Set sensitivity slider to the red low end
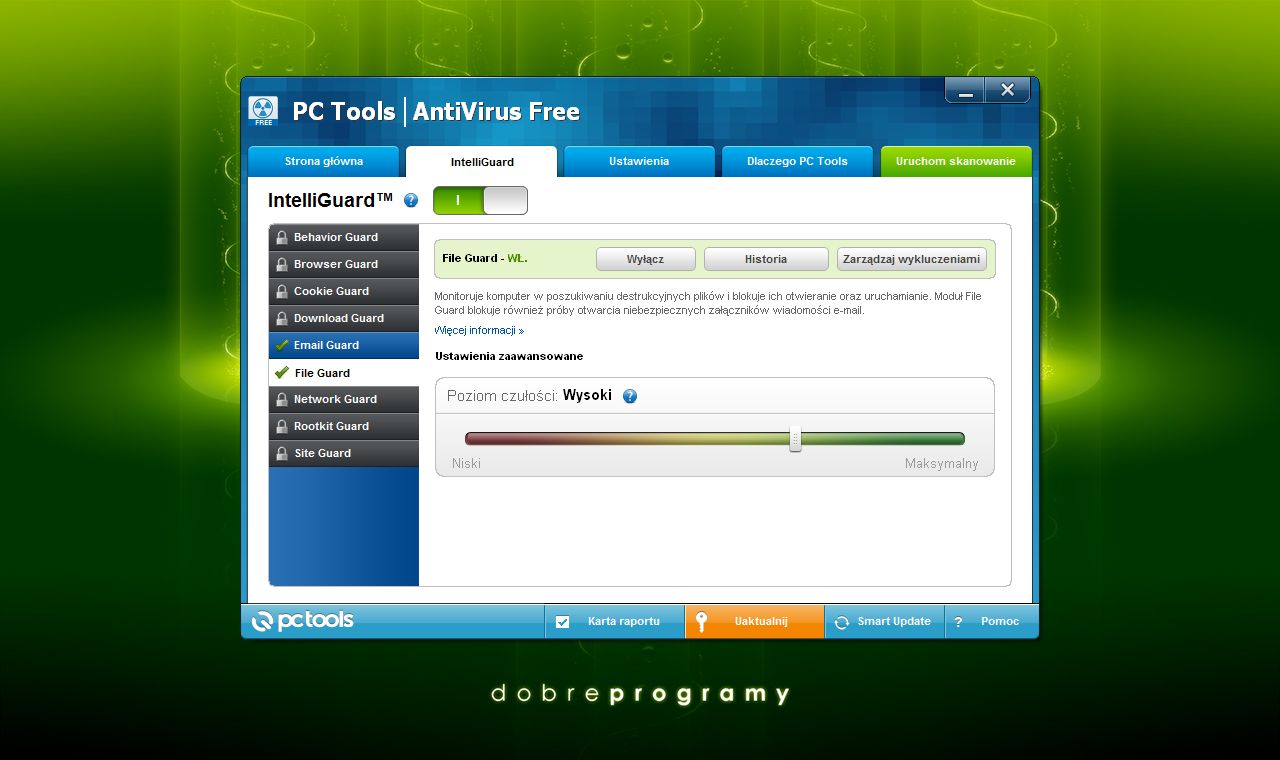 point(472,439)
